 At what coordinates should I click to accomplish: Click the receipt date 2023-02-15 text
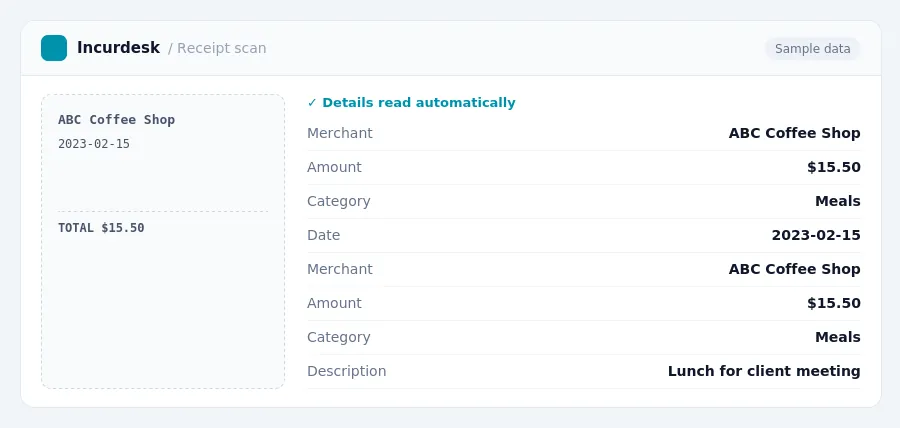(94, 144)
